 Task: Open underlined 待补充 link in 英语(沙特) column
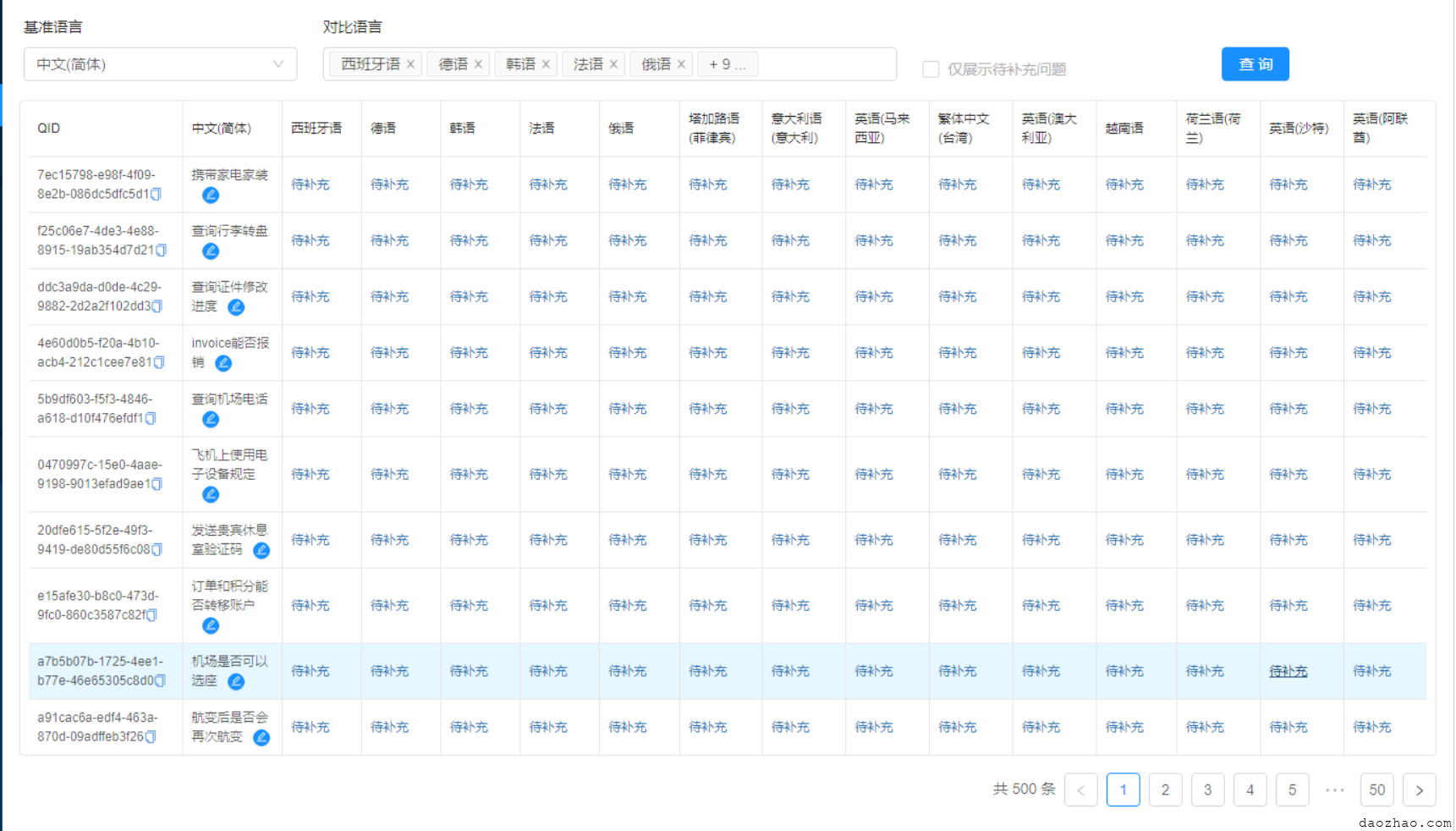click(x=1288, y=671)
